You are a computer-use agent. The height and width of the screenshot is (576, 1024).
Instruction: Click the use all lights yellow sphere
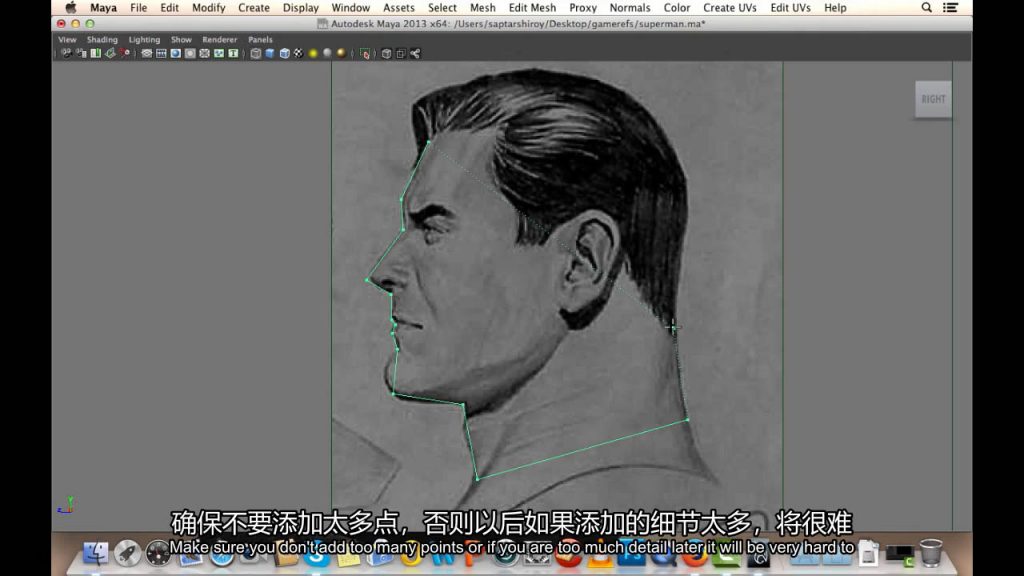313,54
